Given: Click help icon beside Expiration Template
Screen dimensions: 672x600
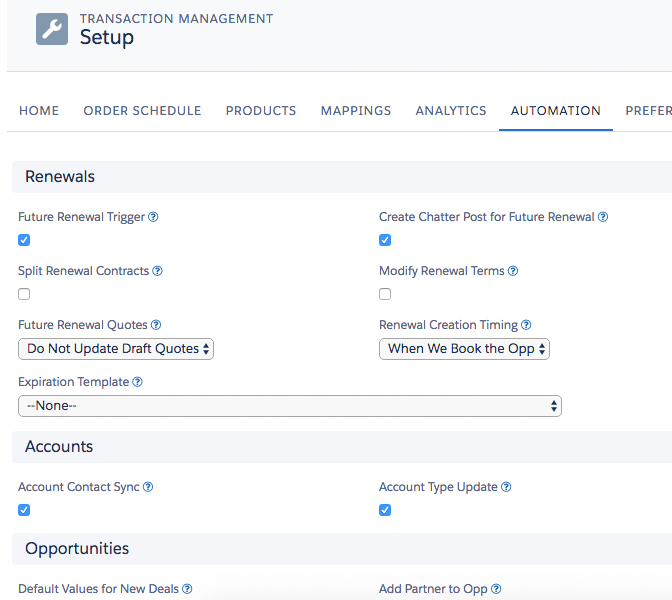Looking at the screenshot, I should tap(137, 382).
